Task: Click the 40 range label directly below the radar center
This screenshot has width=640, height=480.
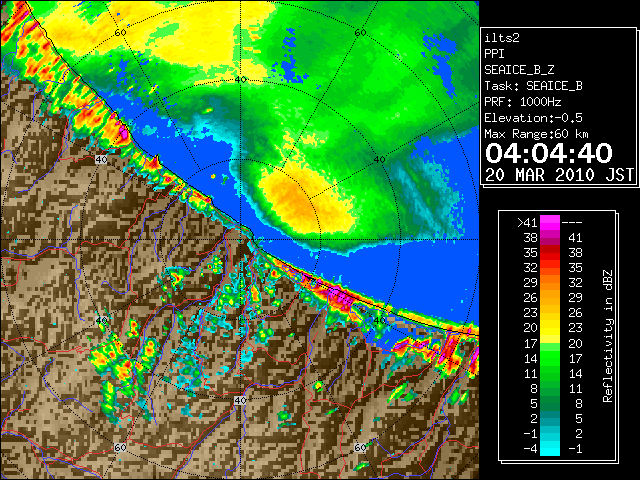Action: point(240,400)
